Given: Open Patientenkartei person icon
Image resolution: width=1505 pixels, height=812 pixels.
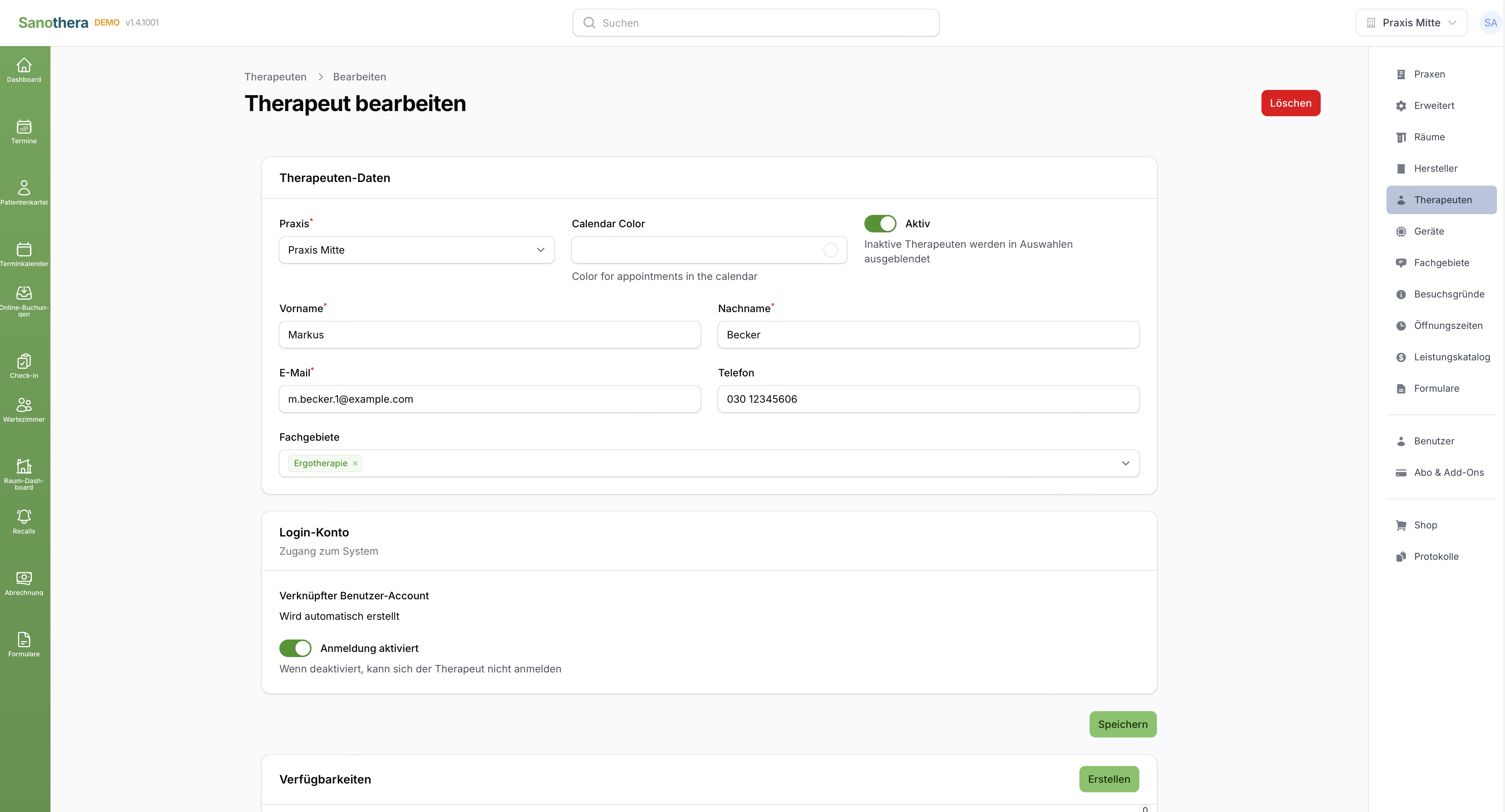Looking at the screenshot, I should pyautogui.click(x=24, y=187).
